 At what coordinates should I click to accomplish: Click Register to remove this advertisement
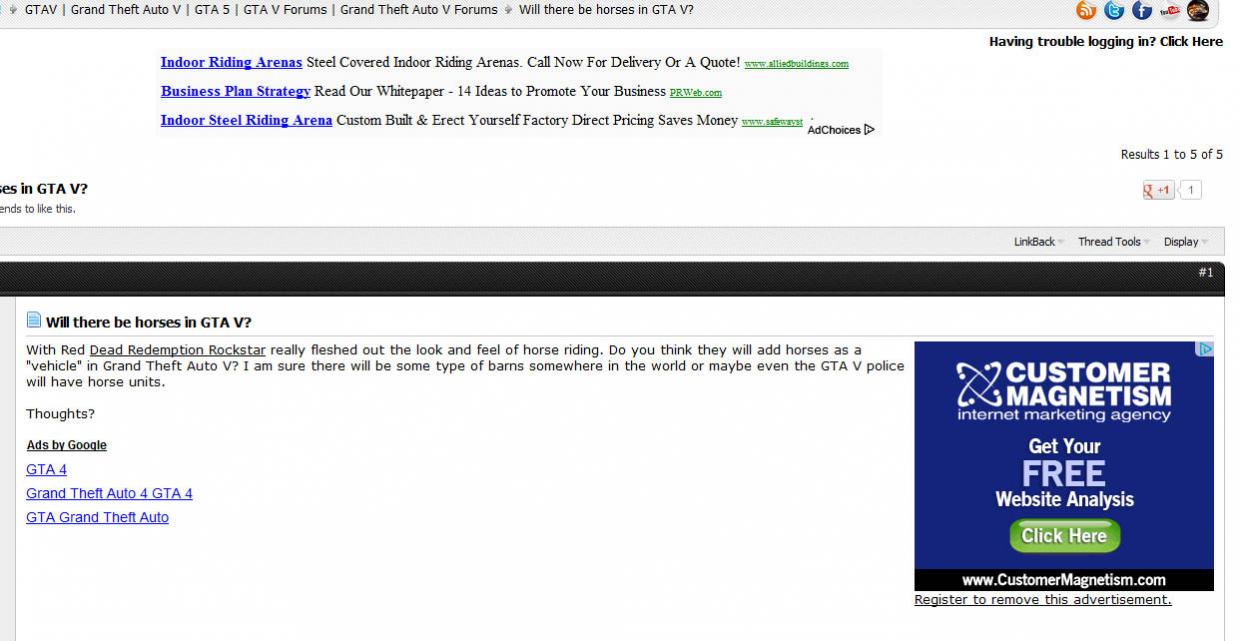(1042, 599)
